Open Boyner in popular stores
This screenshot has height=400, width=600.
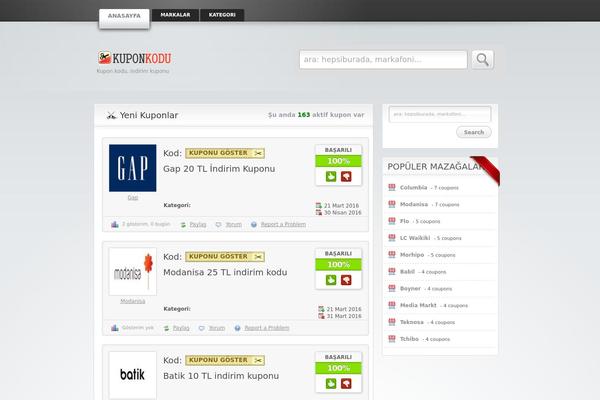coord(410,289)
